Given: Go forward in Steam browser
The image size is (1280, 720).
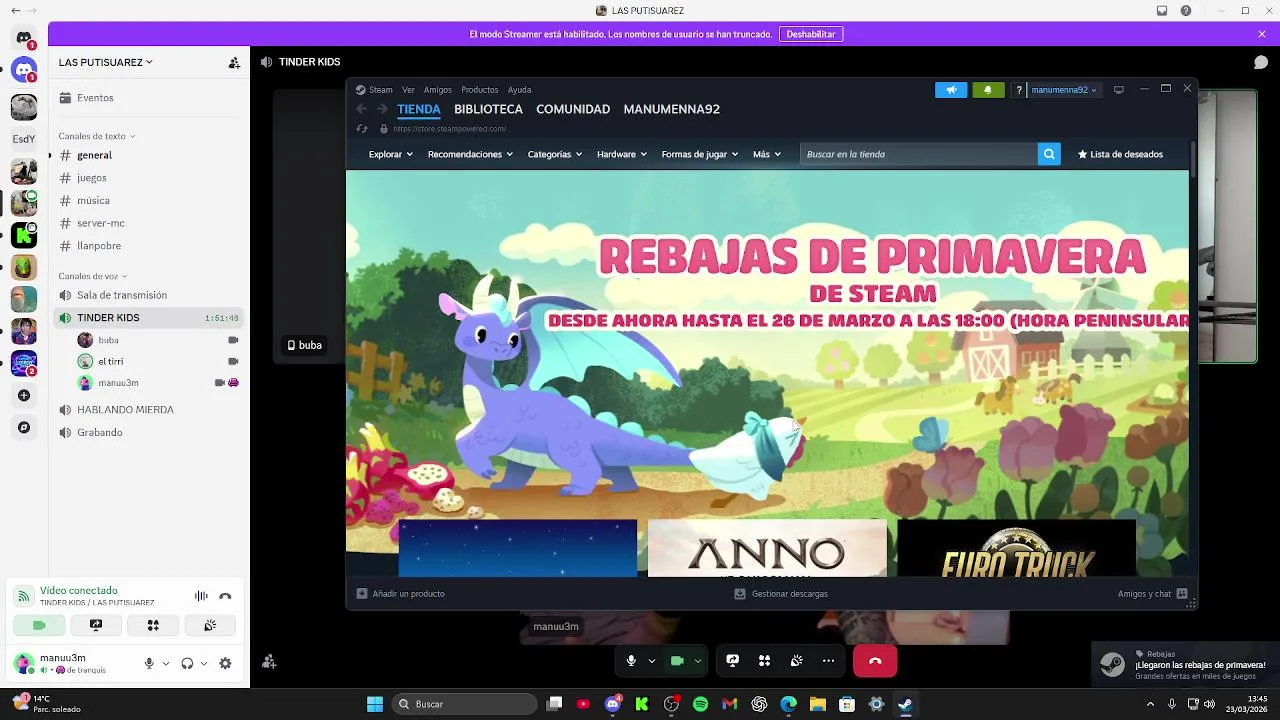Looking at the screenshot, I should tap(382, 109).
